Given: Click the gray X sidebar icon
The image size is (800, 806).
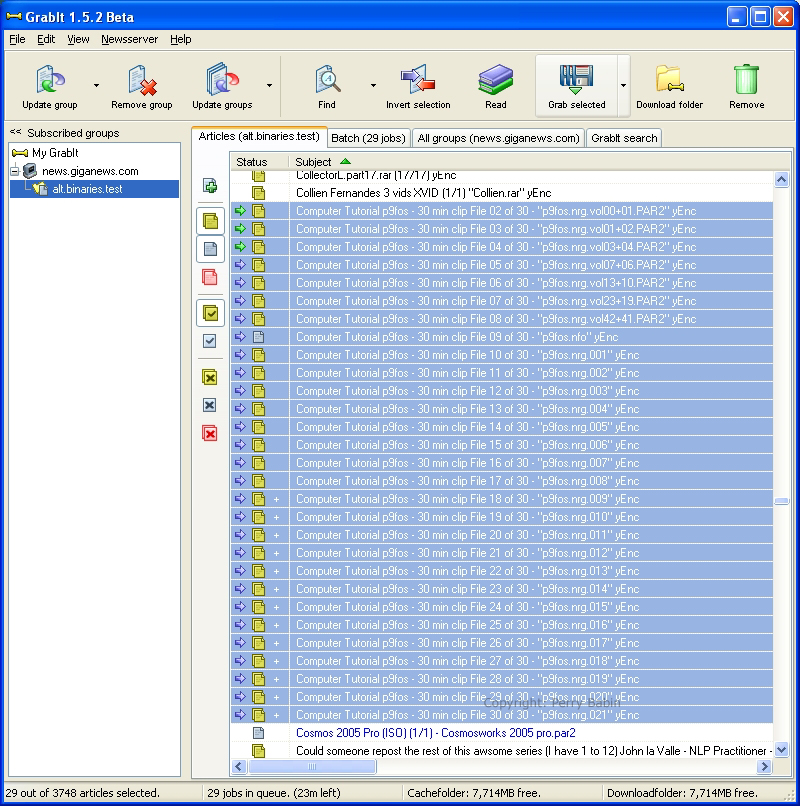Looking at the screenshot, I should pos(210,405).
